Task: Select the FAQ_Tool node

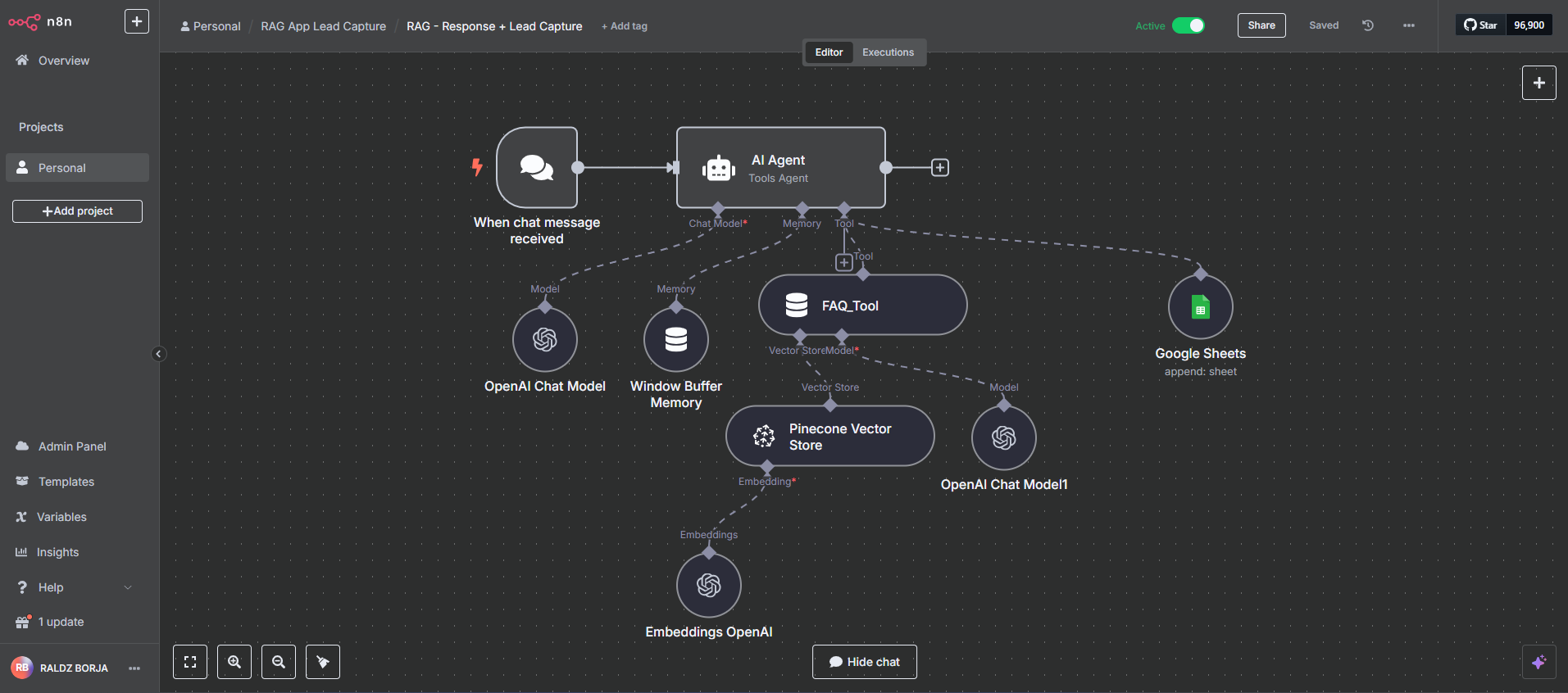Action: pos(863,305)
